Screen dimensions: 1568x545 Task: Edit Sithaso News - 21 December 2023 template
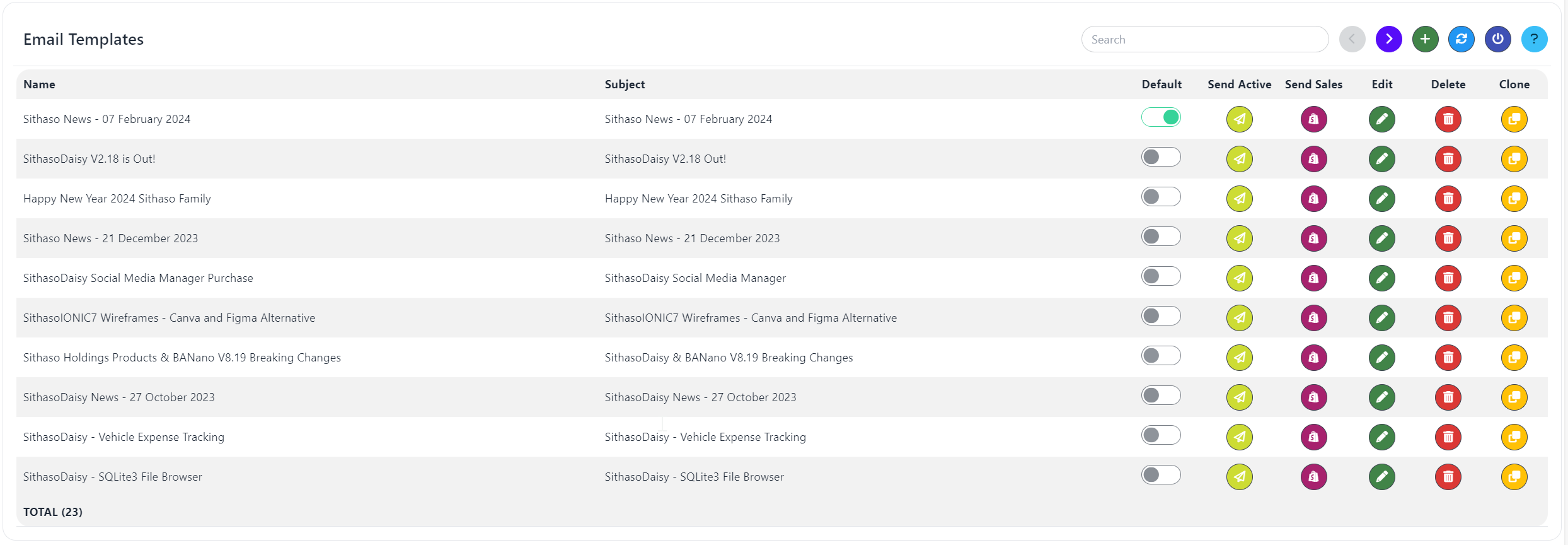click(x=1381, y=238)
